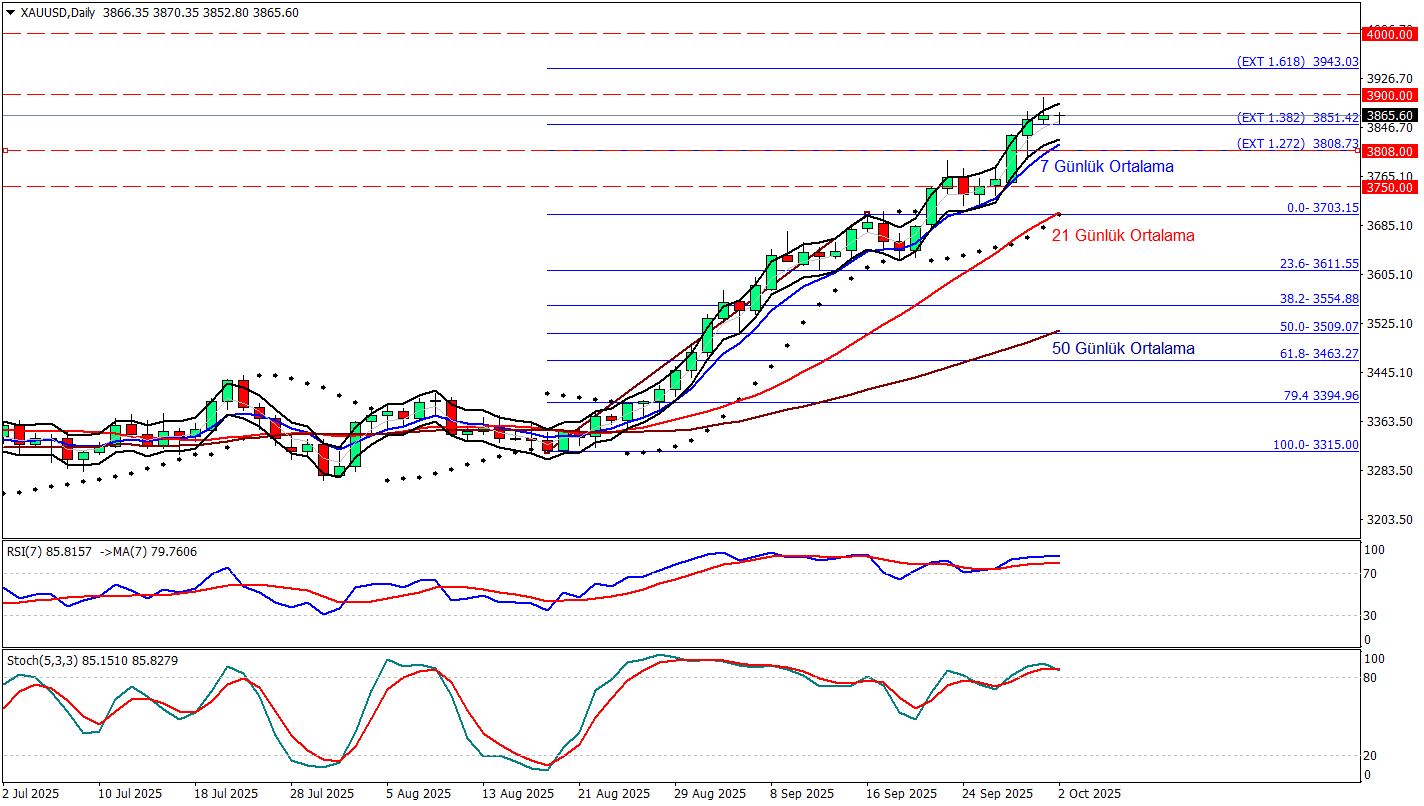Select the '50 Günlük Ortalama' text label

[x=1122, y=349]
